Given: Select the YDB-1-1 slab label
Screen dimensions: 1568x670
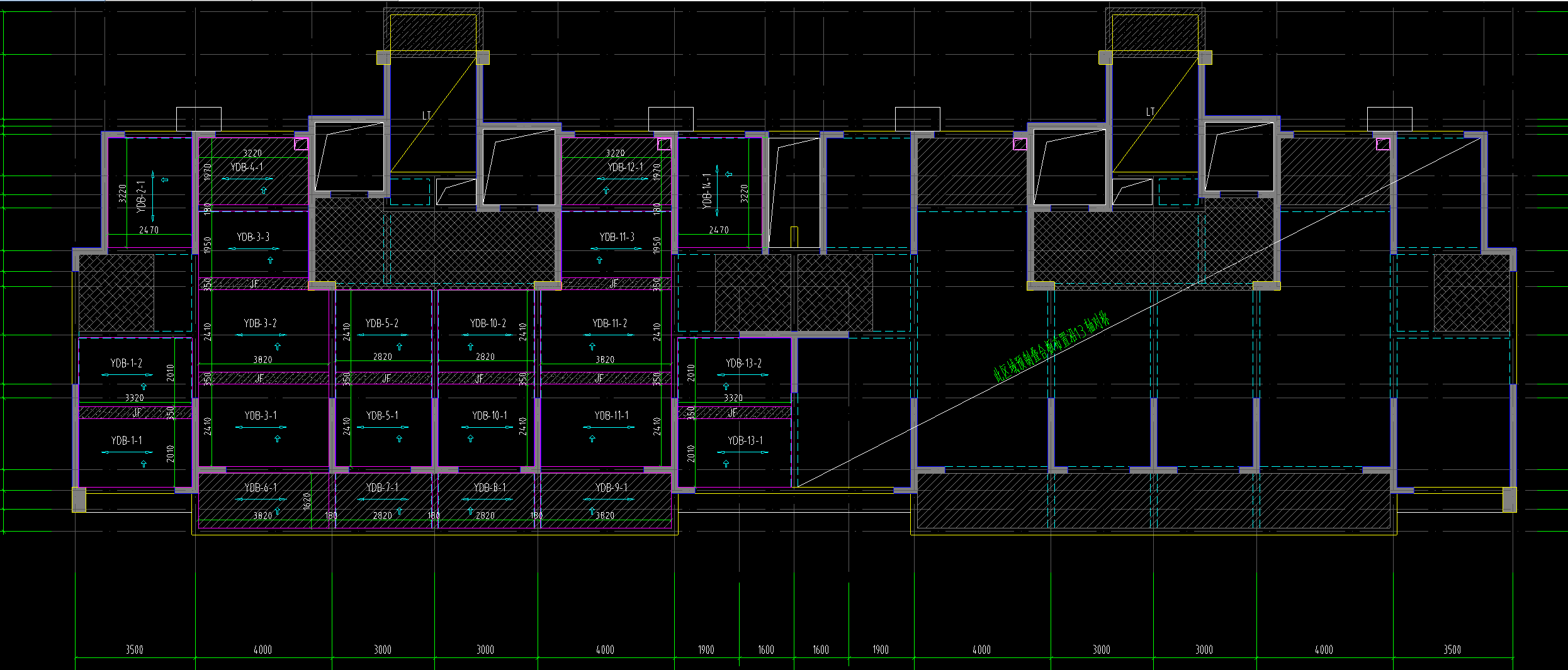Looking at the screenshot, I should pyautogui.click(x=127, y=441).
